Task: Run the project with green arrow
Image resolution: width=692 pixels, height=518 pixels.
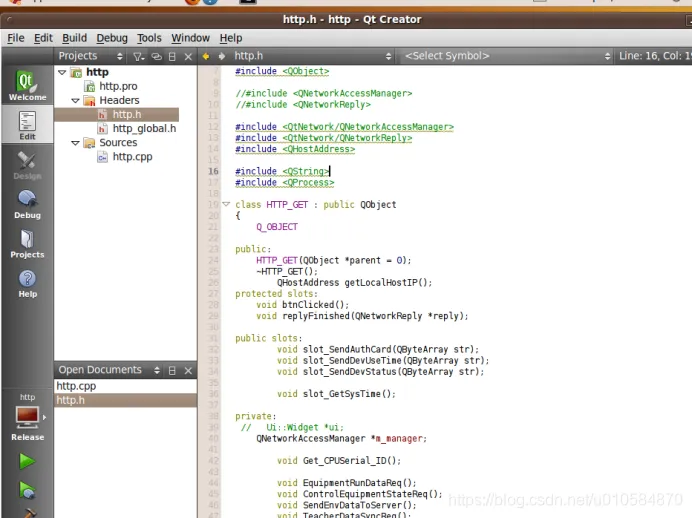Action: pyautogui.click(x=27, y=462)
